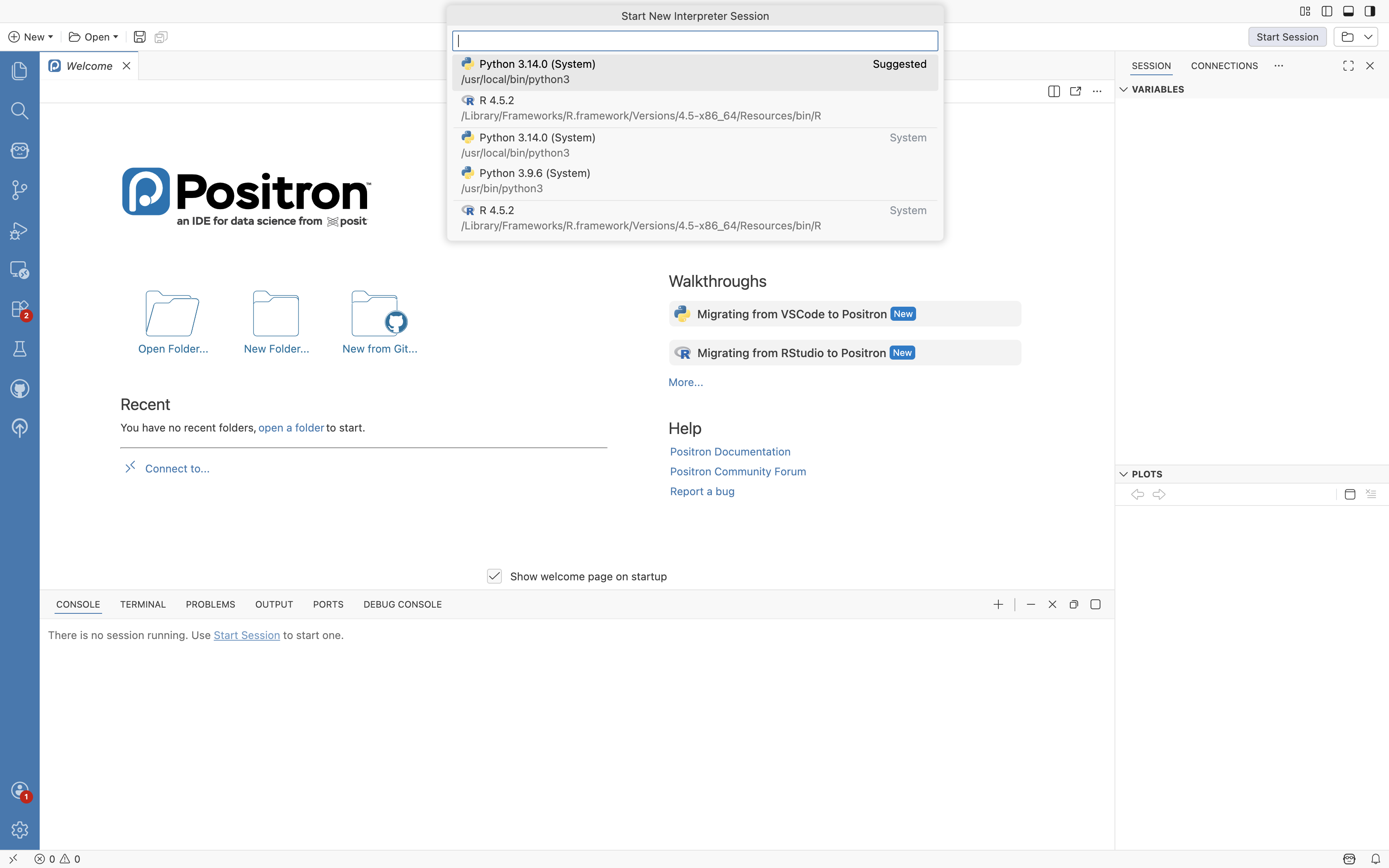Viewport: 1389px width, 868px height.
Task: Uncheck Show welcome page on startup
Action: [494, 576]
